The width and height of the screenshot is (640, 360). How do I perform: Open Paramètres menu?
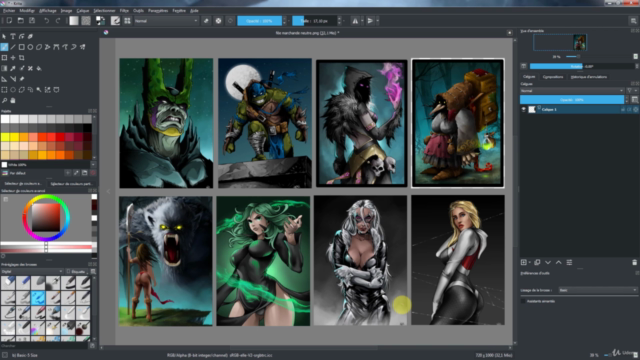[x=158, y=11]
